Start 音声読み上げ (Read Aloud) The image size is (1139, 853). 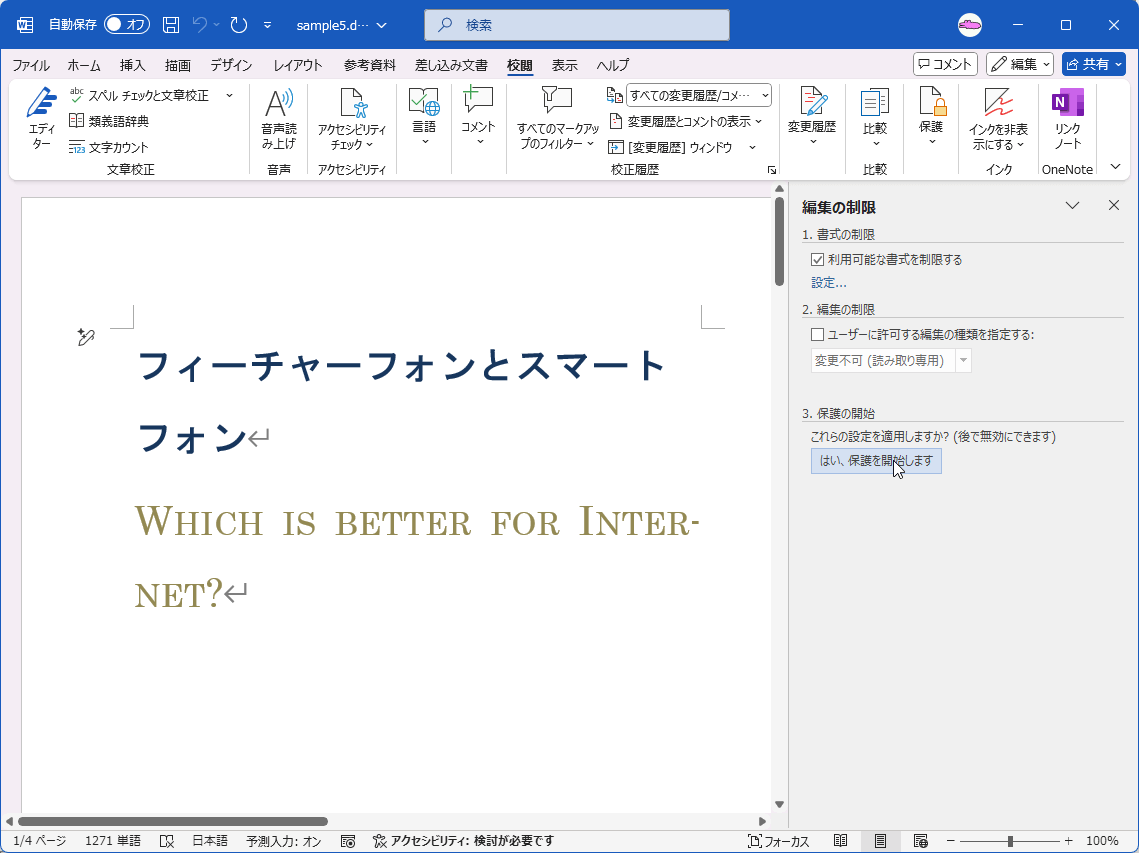(278, 120)
